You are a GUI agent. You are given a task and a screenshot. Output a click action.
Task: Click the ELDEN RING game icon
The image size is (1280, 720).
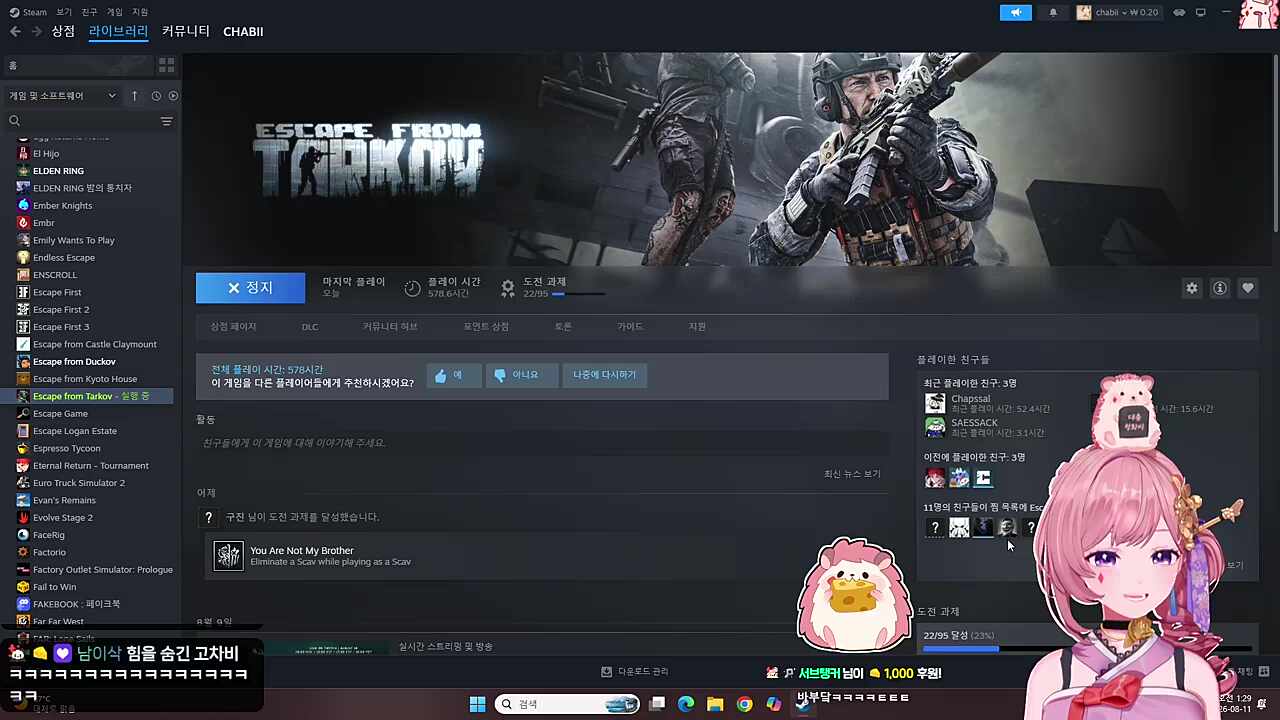tap(23, 171)
